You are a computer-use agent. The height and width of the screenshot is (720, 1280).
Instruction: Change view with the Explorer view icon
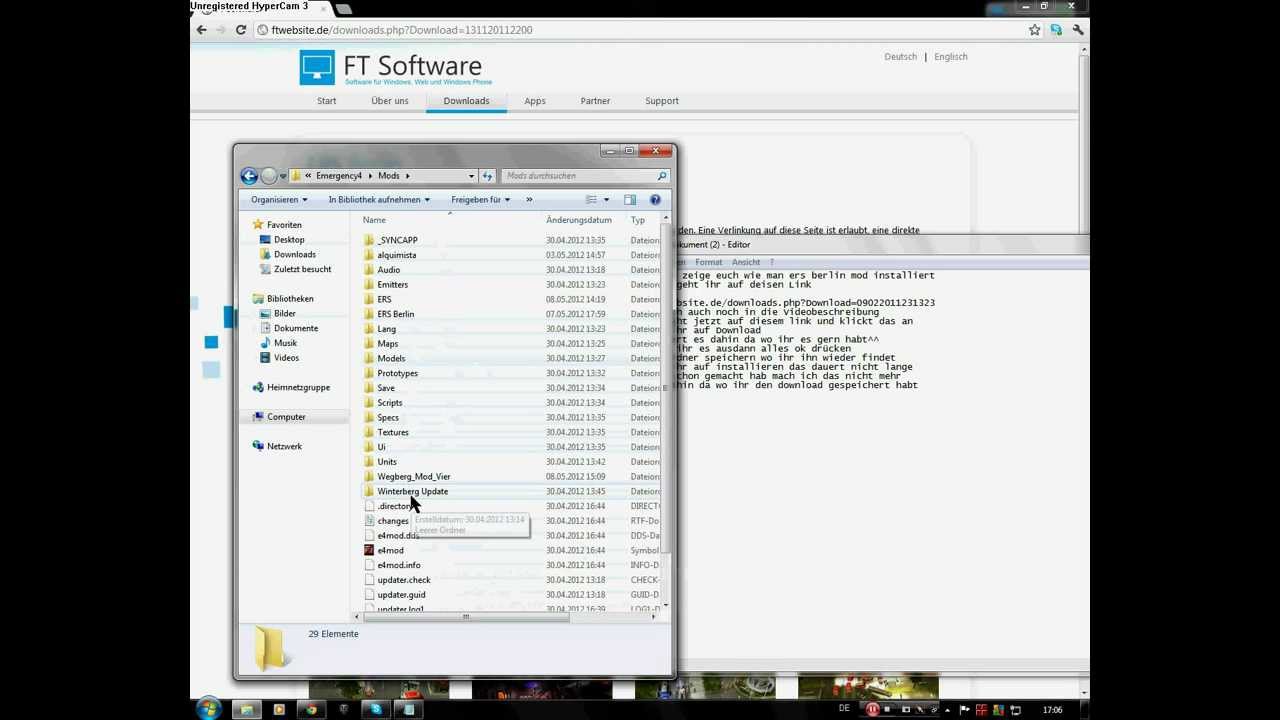coord(591,200)
